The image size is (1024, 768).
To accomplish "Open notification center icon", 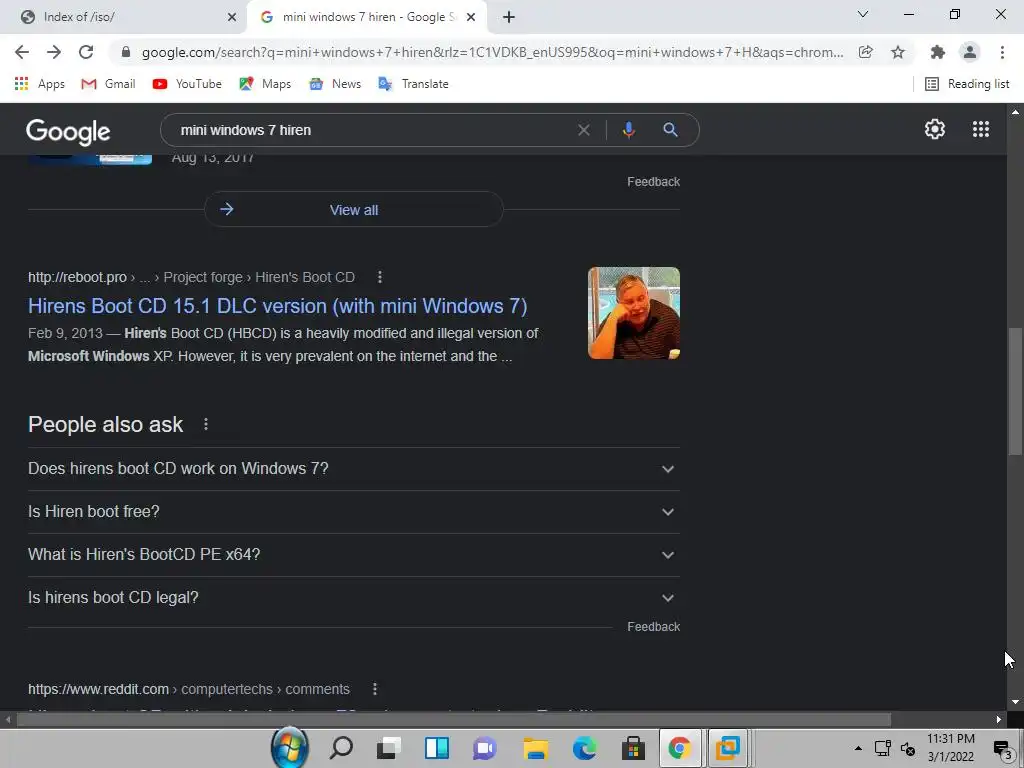I will coord(1002,750).
